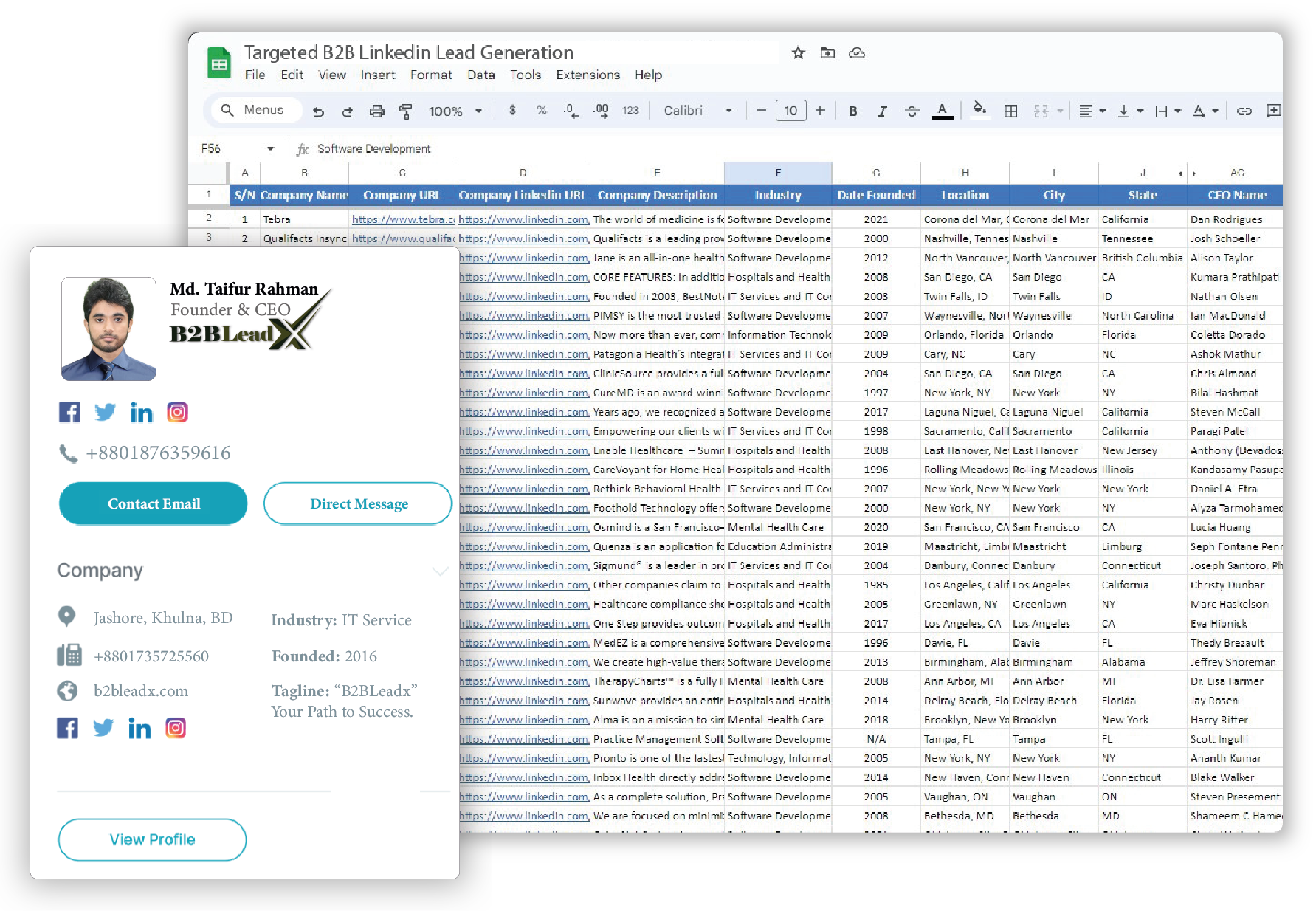Open the Calibri font dropdown
This screenshot has width=1316, height=911.
[697, 111]
